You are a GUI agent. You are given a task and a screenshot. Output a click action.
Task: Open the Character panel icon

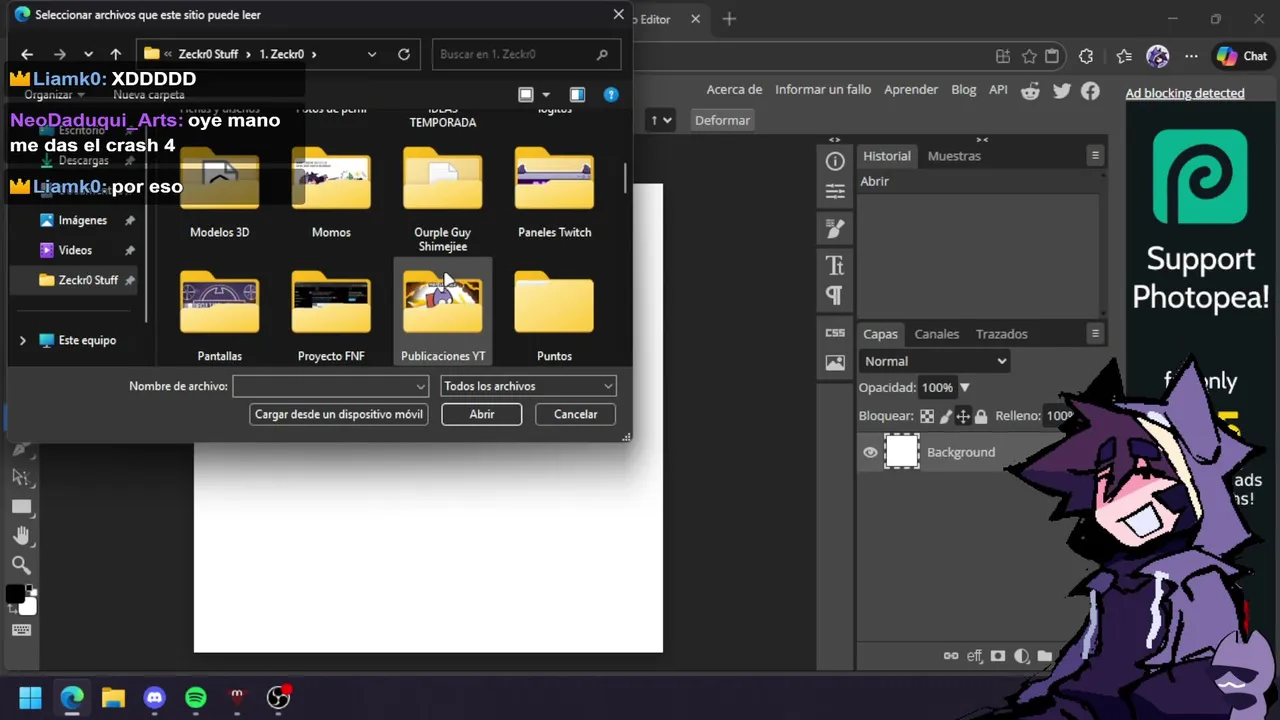835,265
